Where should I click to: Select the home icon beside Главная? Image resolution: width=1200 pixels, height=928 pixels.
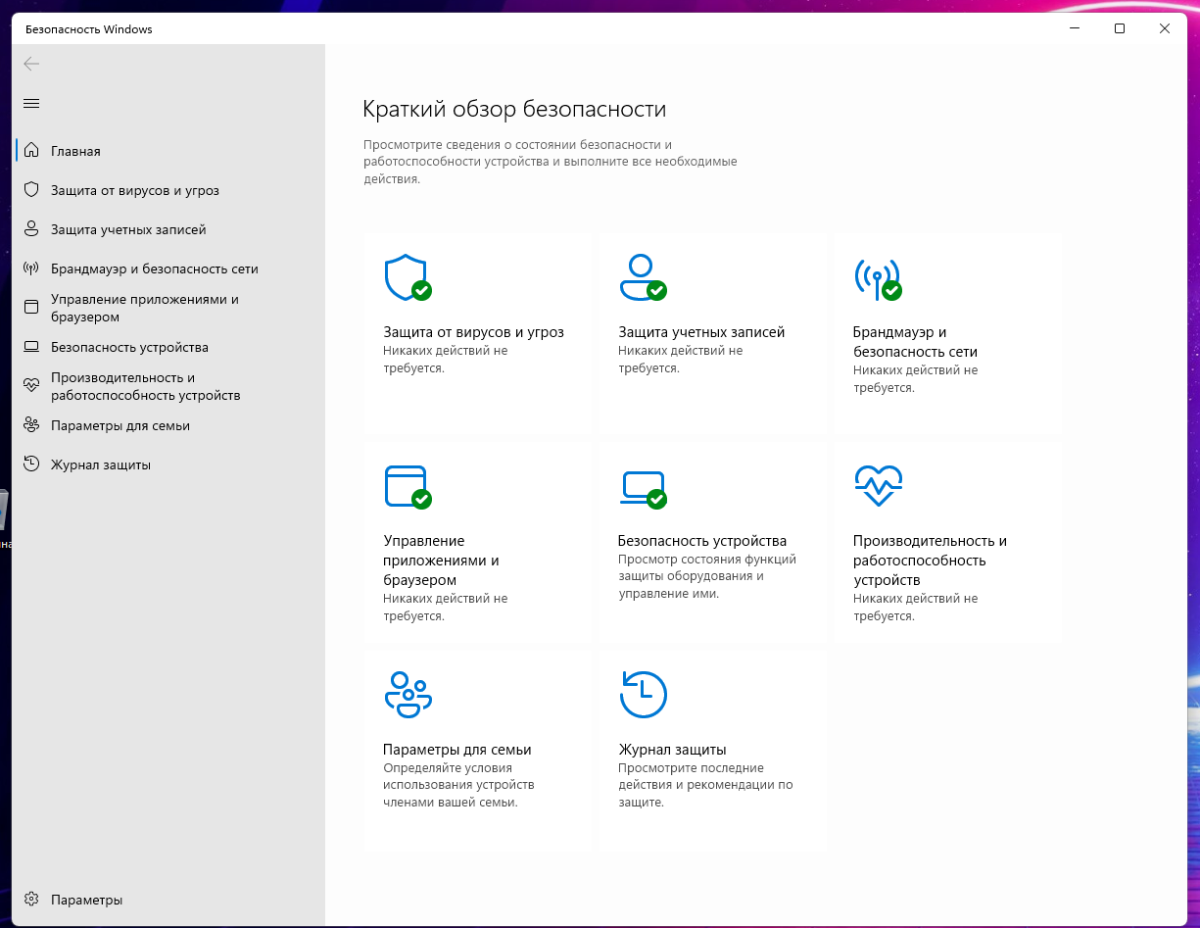(x=31, y=150)
